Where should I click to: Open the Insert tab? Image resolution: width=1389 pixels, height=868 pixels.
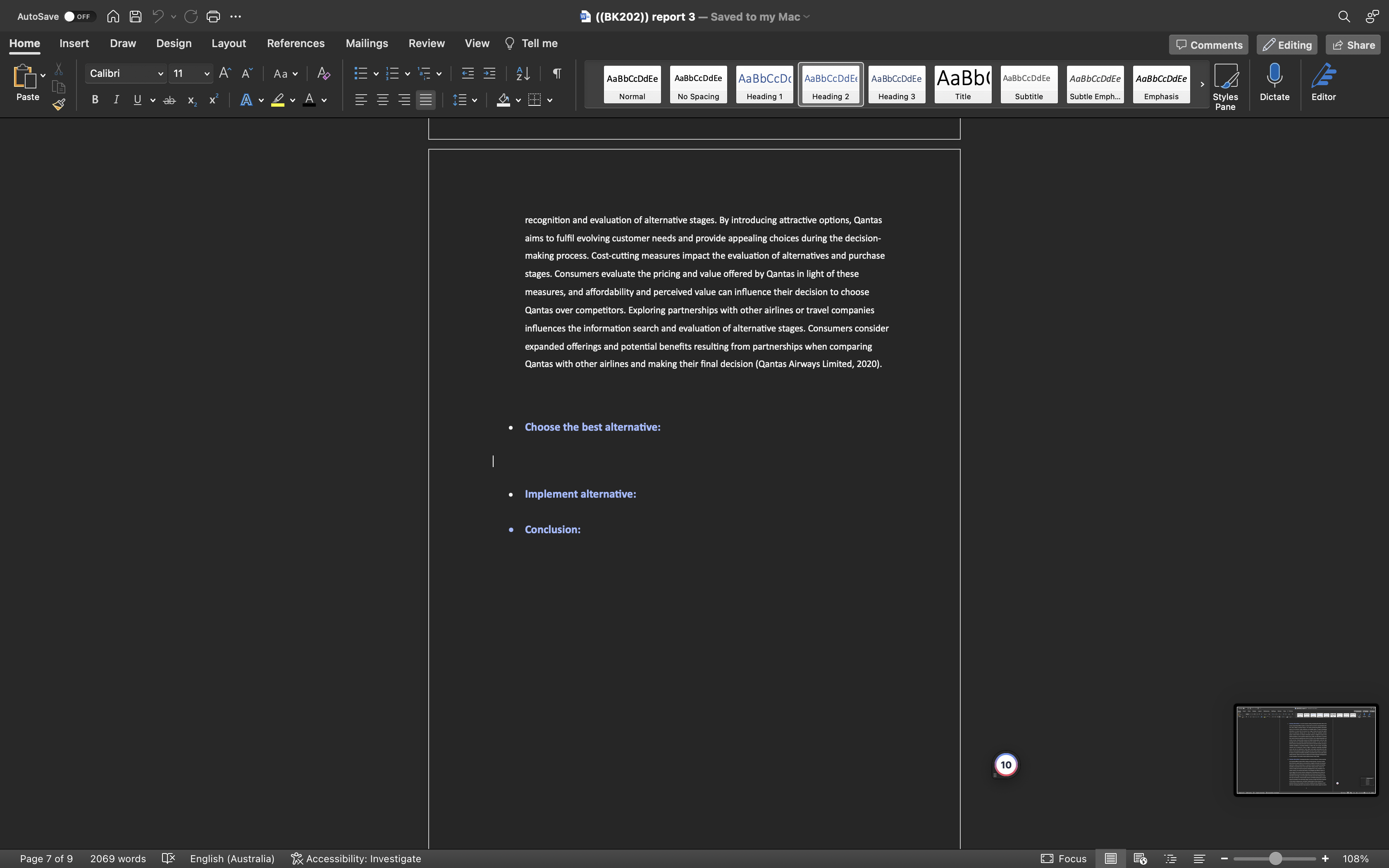(74, 44)
